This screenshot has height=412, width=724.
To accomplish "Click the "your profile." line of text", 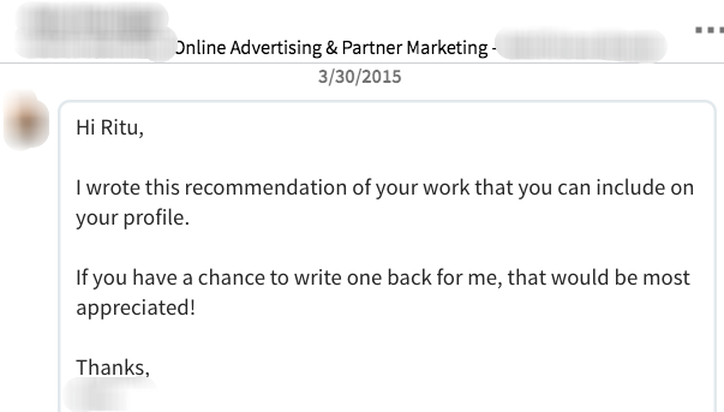I will click(x=132, y=218).
